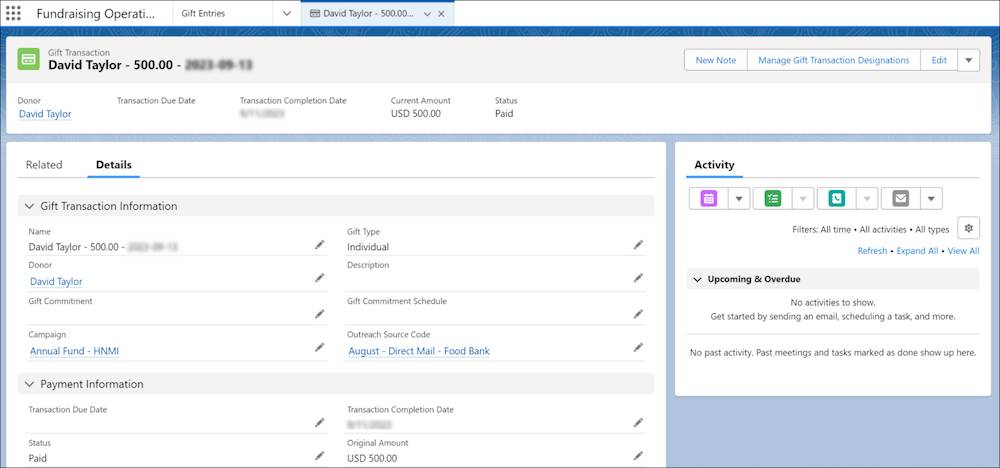Click the Fundraising Operations app name
This screenshot has height=468, width=1000.
click(x=96, y=13)
